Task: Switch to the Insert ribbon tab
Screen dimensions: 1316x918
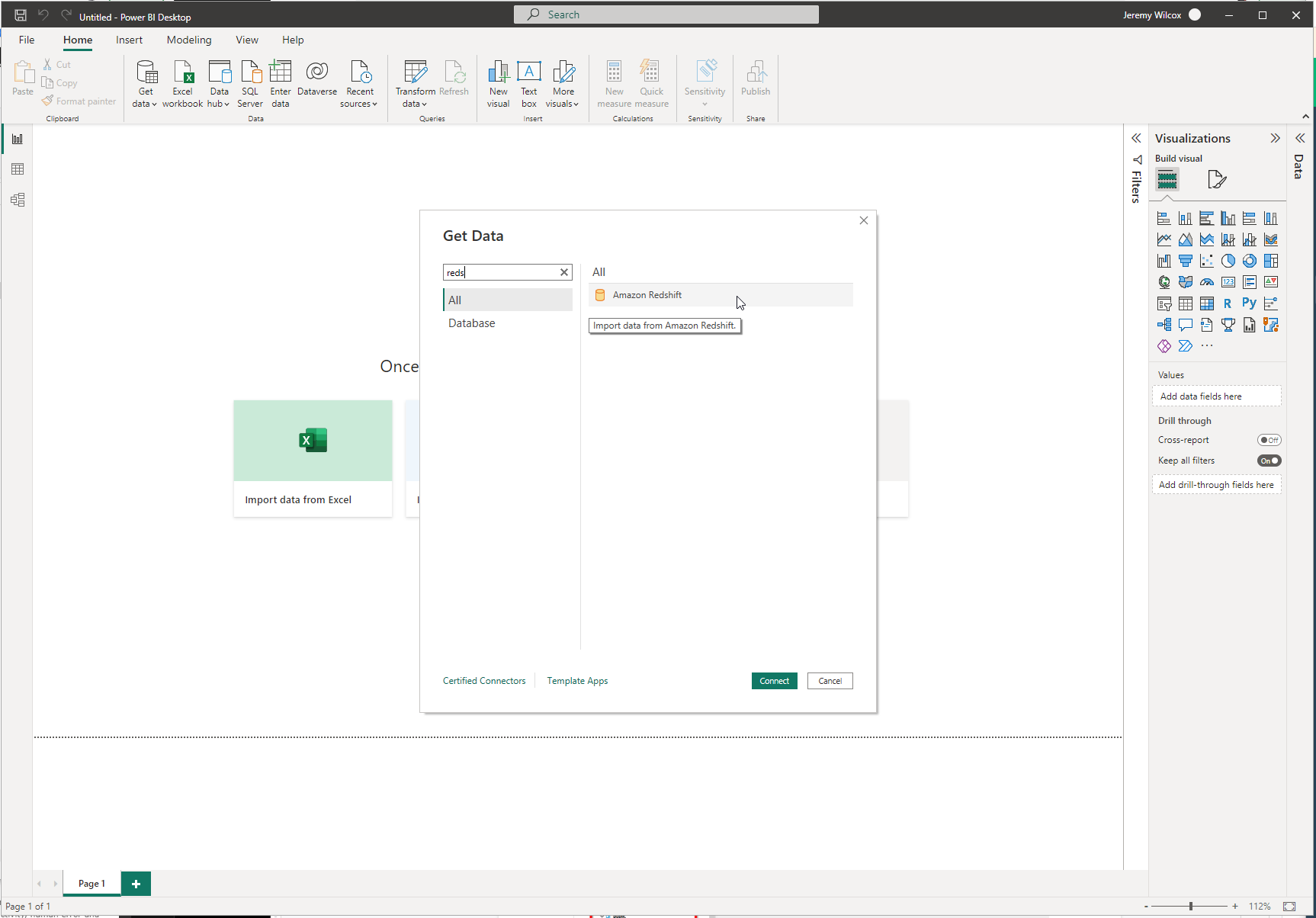Action: tap(129, 40)
